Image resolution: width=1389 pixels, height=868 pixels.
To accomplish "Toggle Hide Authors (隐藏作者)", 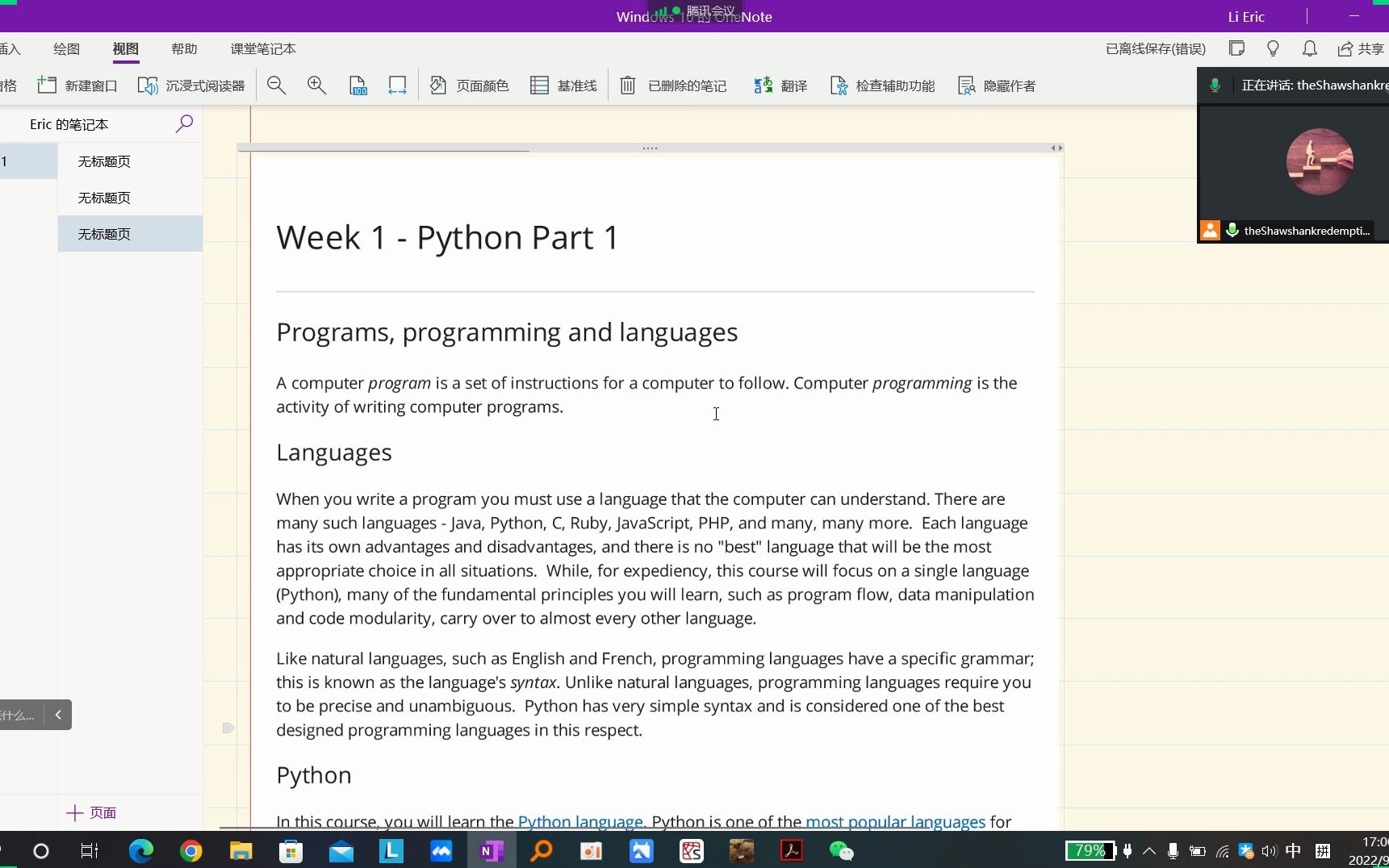I will [996, 86].
